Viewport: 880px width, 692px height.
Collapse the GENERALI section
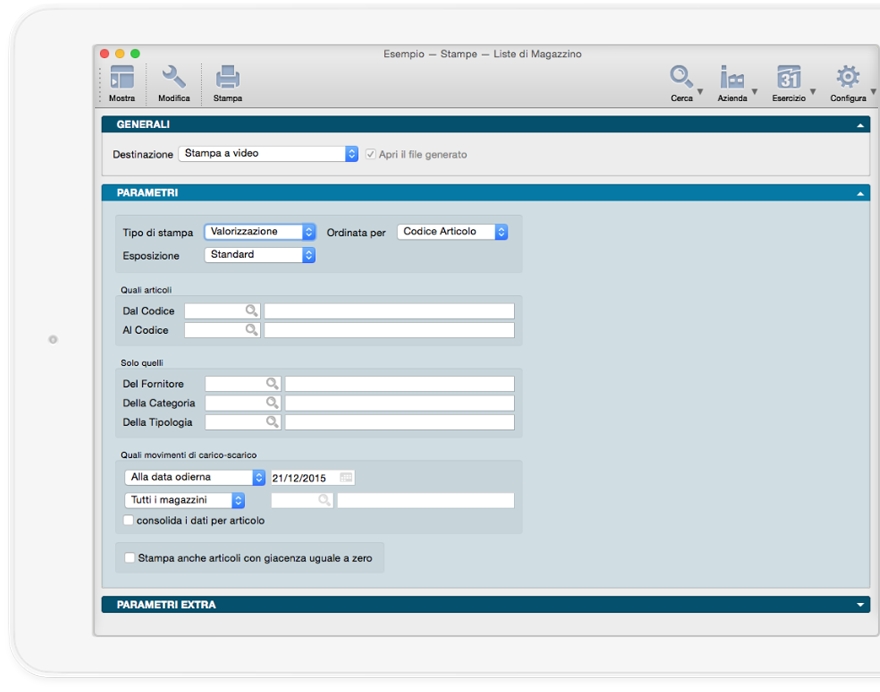coord(860,125)
